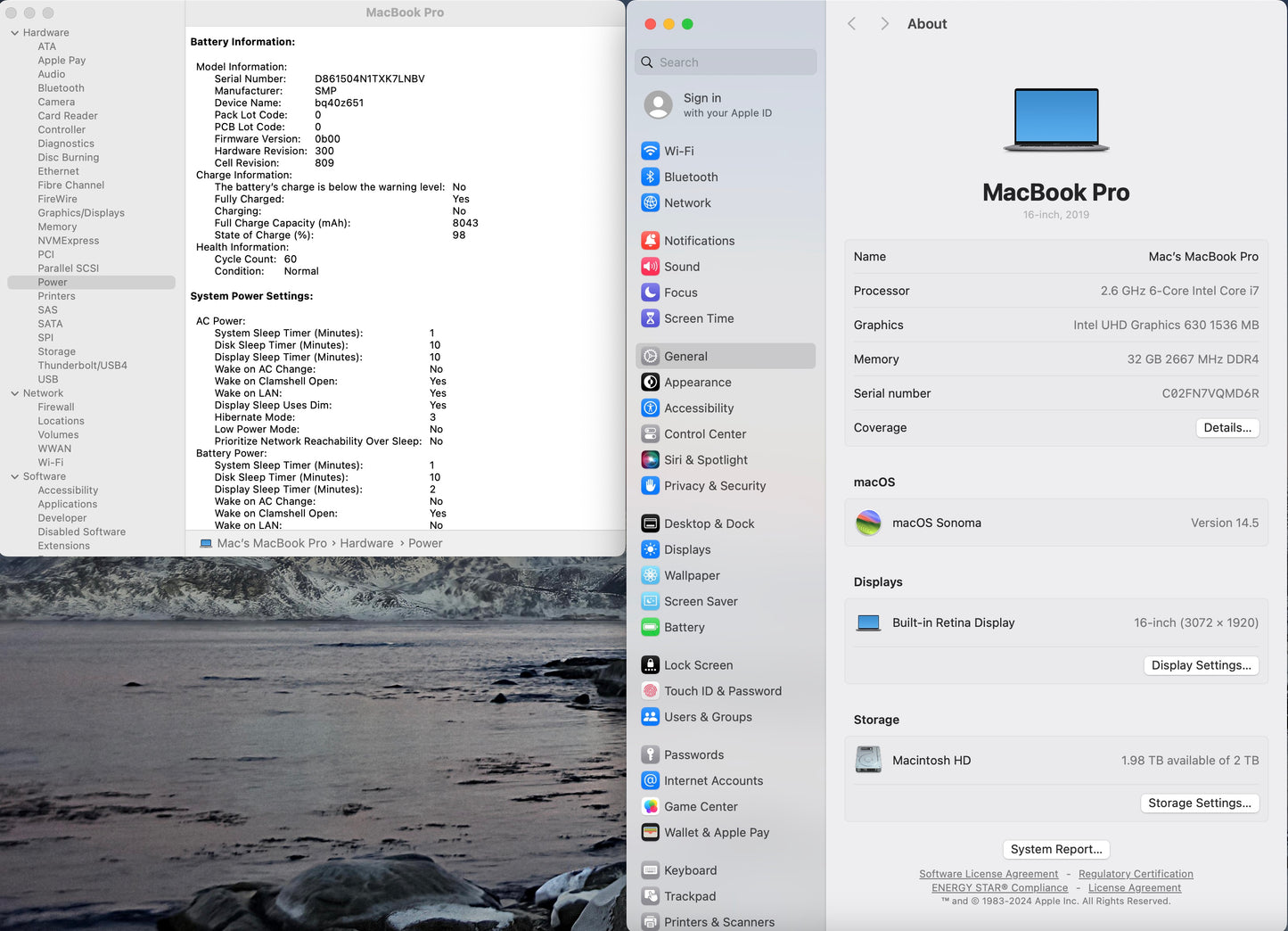Open Focus settings
Screen dimensions: 1288x931
[x=681, y=292]
